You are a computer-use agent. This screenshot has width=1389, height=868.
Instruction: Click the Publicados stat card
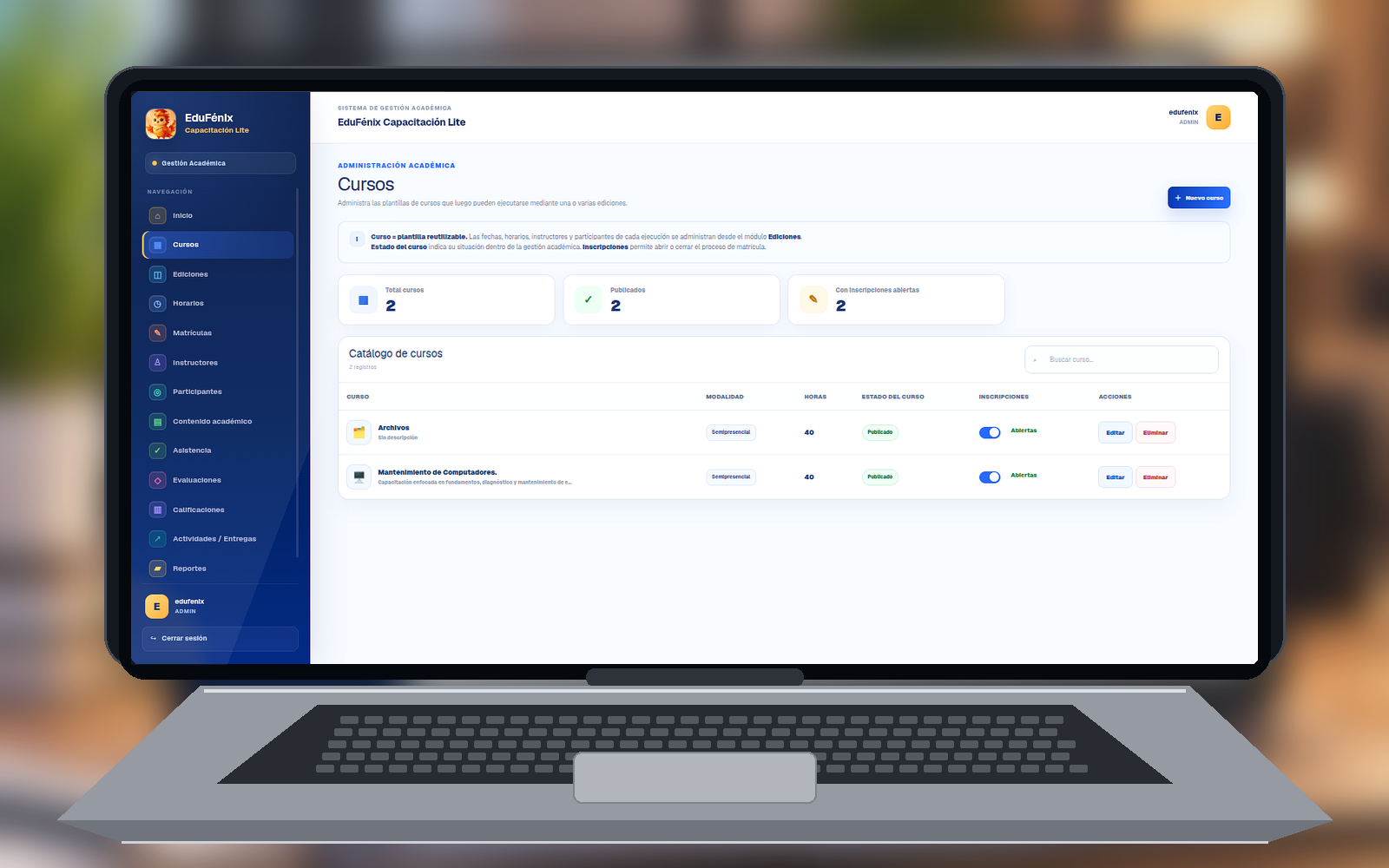pyautogui.click(x=671, y=299)
